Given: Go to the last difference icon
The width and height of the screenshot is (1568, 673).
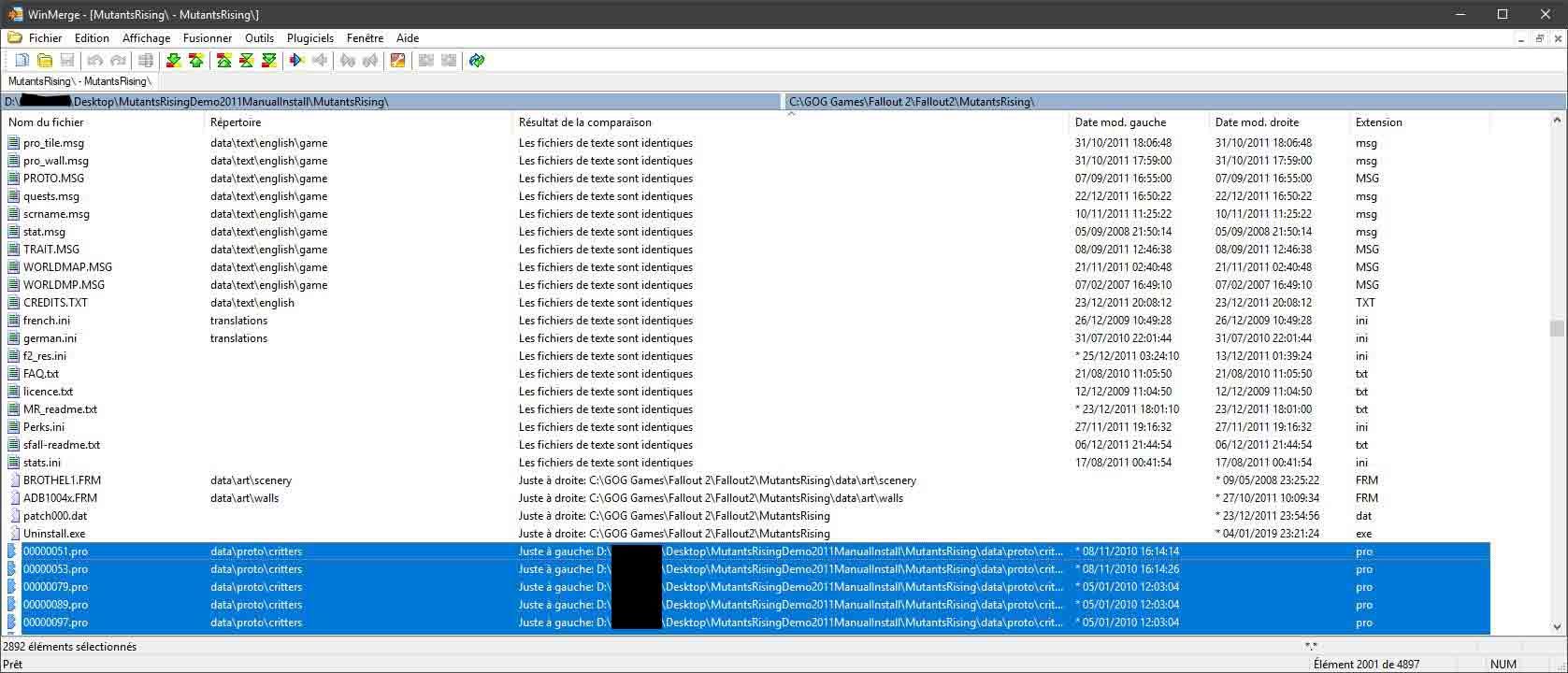Looking at the screenshot, I should (268, 61).
